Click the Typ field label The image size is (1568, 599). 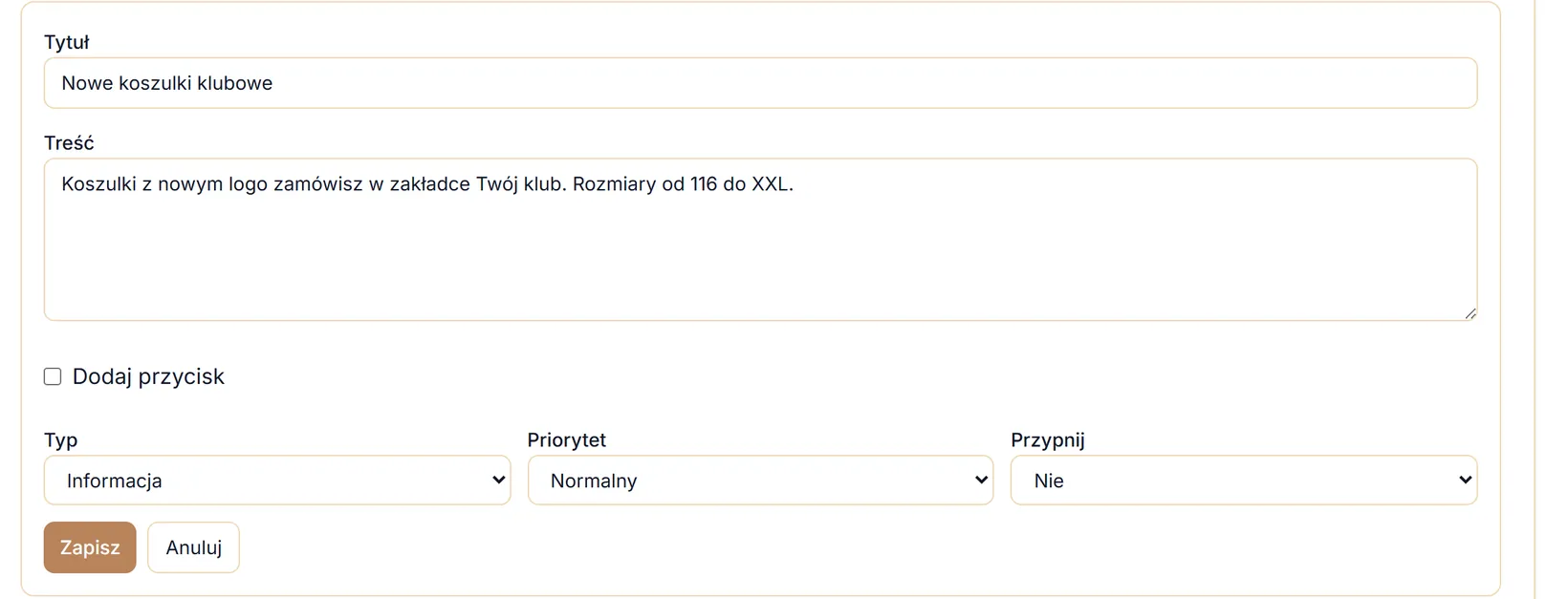pyautogui.click(x=61, y=440)
